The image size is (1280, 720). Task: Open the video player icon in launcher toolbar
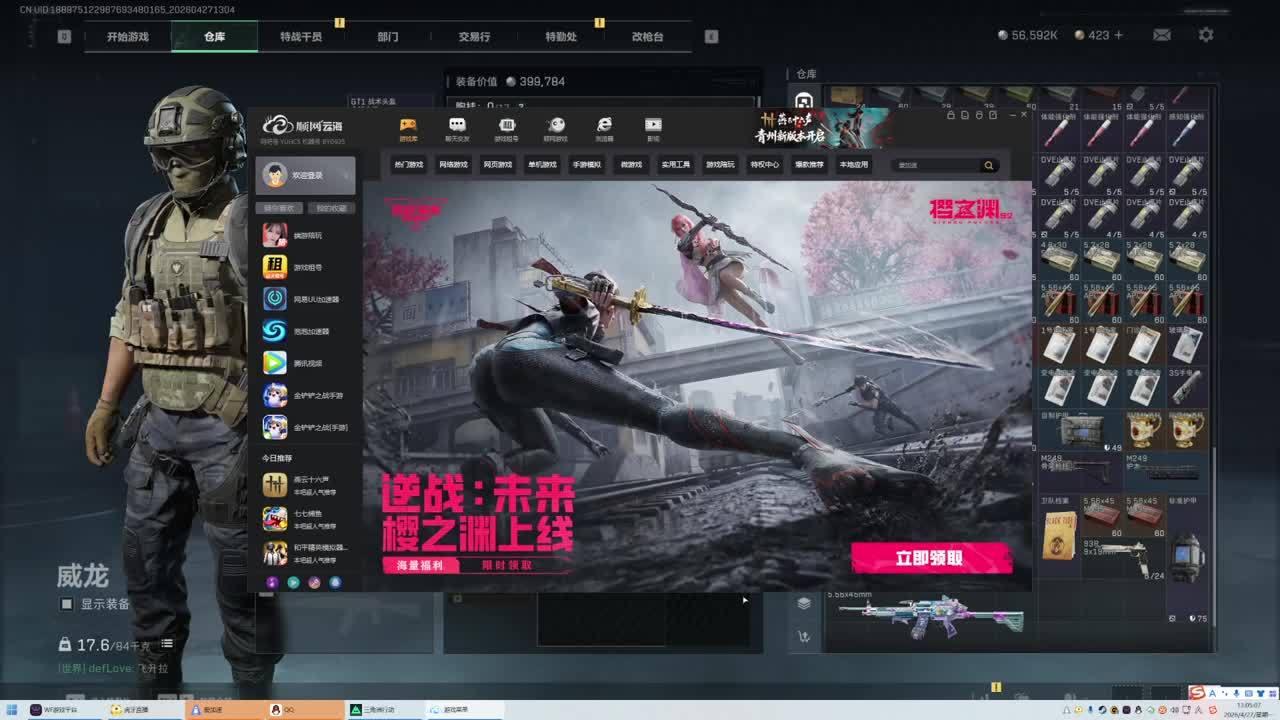[x=653, y=125]
